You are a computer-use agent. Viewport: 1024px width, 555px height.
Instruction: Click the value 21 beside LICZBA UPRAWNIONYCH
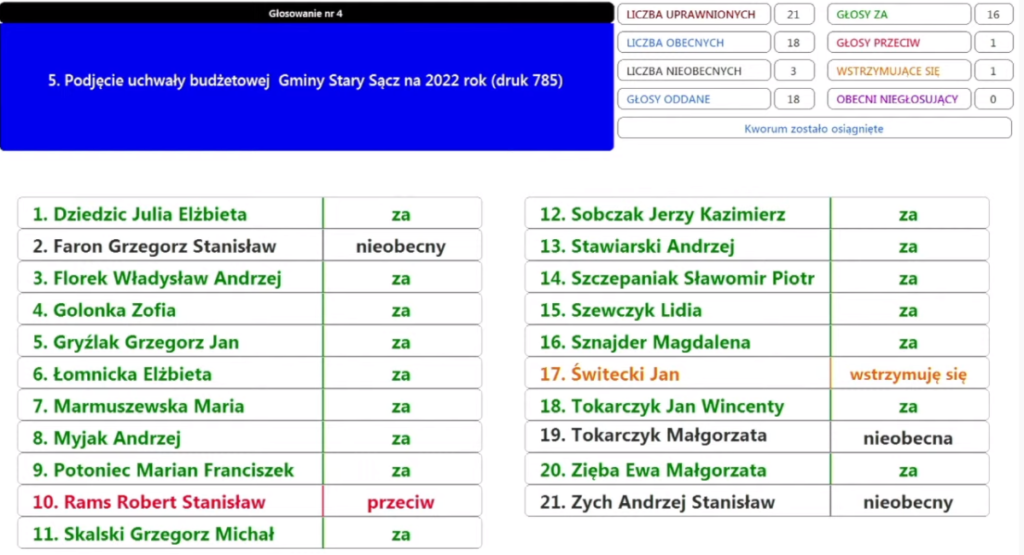point(793,14)
